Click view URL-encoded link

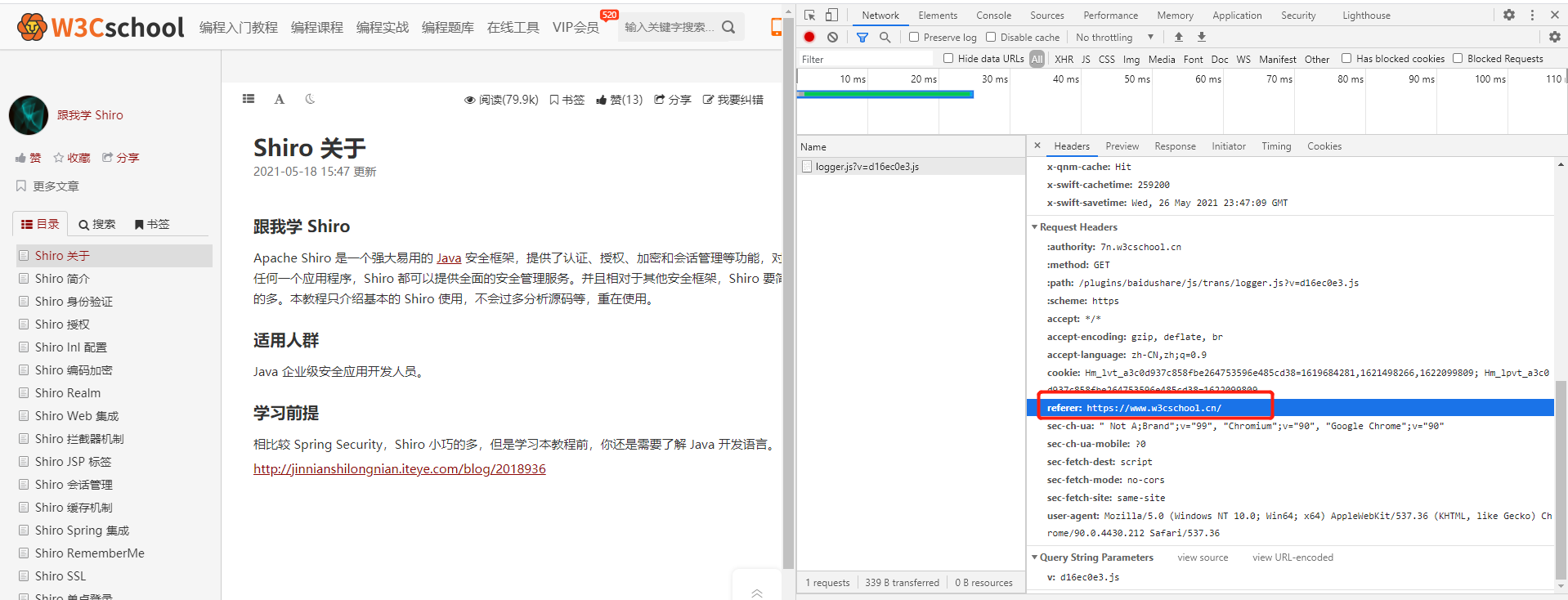coord(1292,557)
